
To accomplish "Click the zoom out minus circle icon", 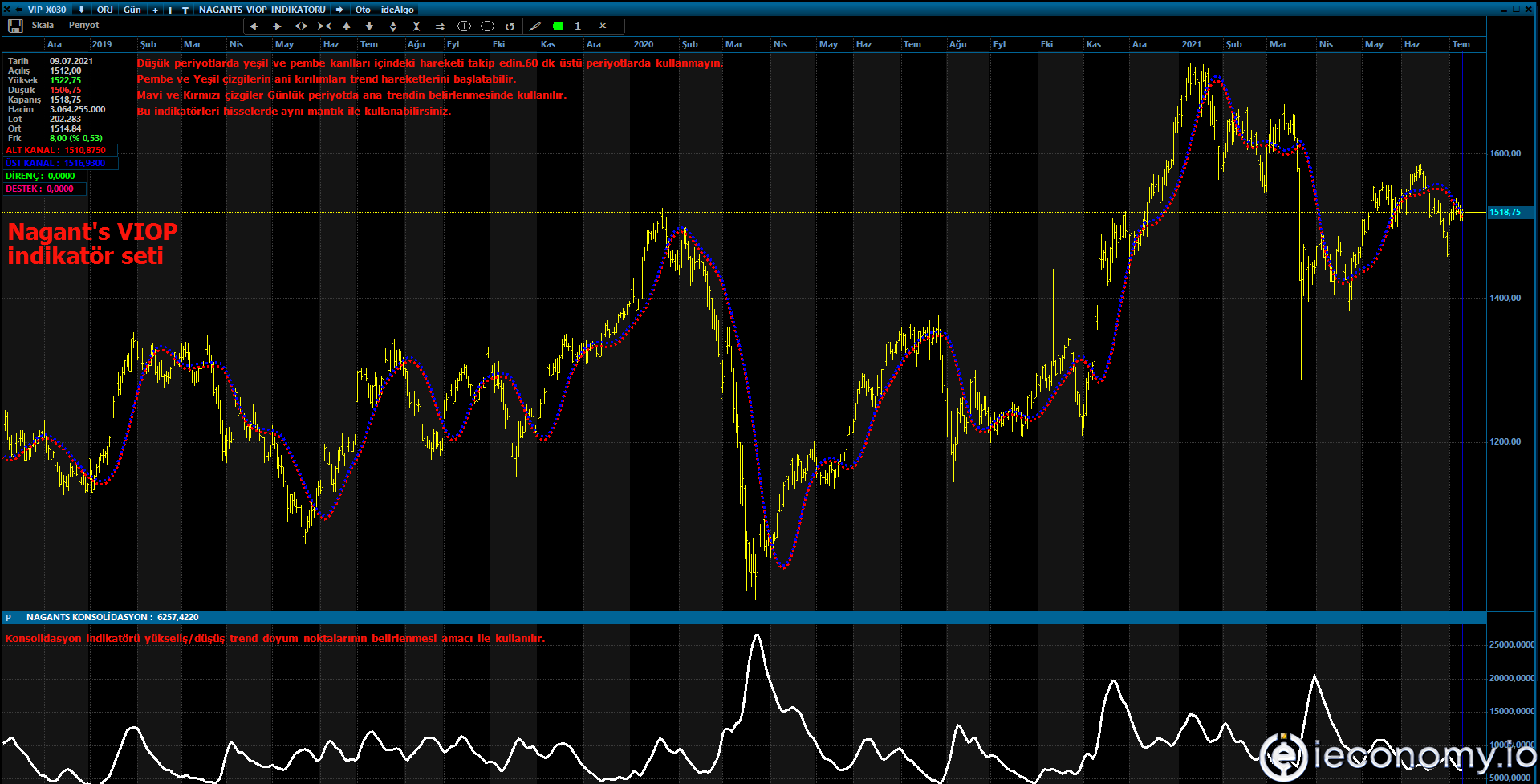I will point(487,26).
